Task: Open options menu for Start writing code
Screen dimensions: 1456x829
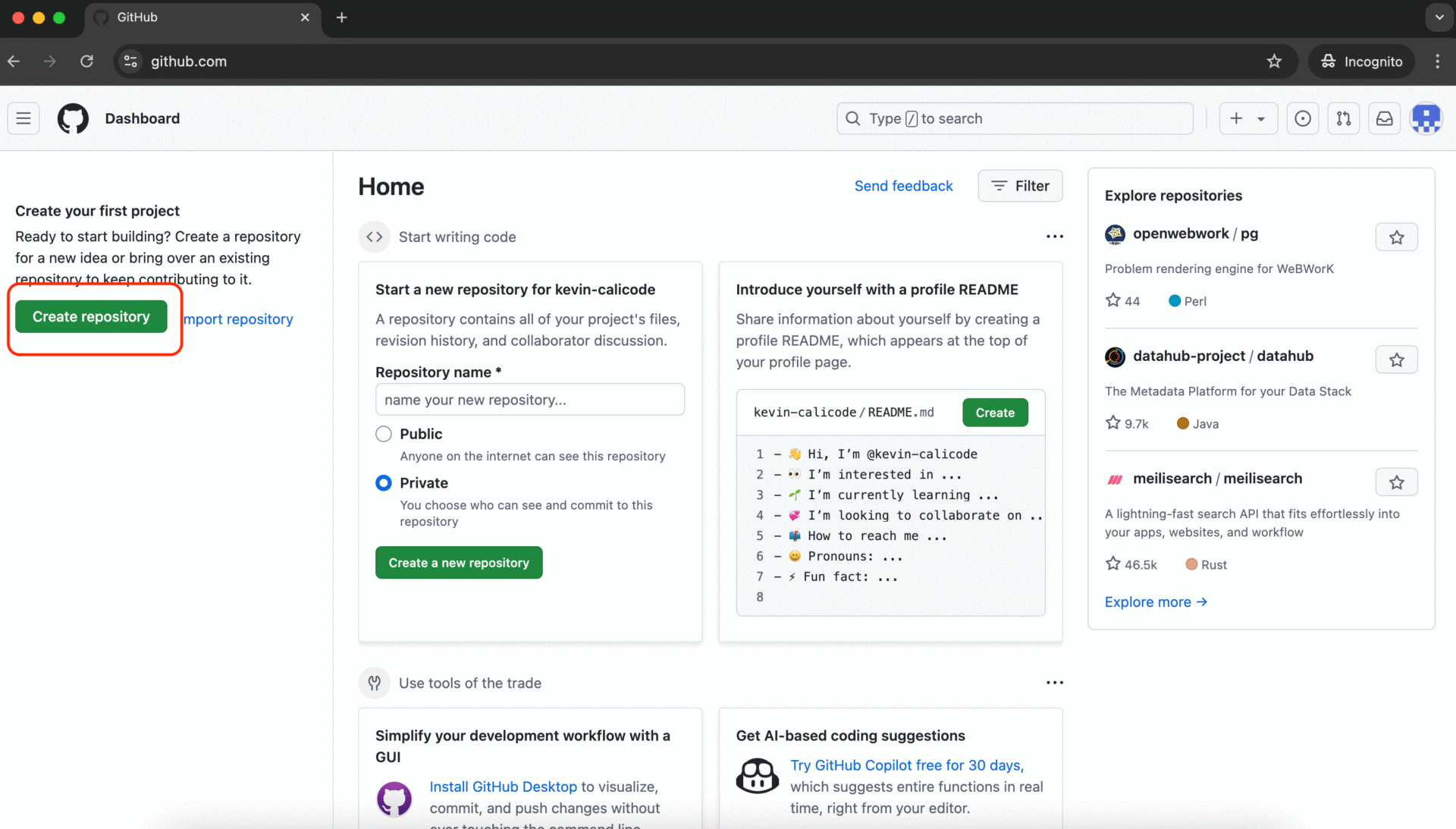Action: click(1055, 237)
